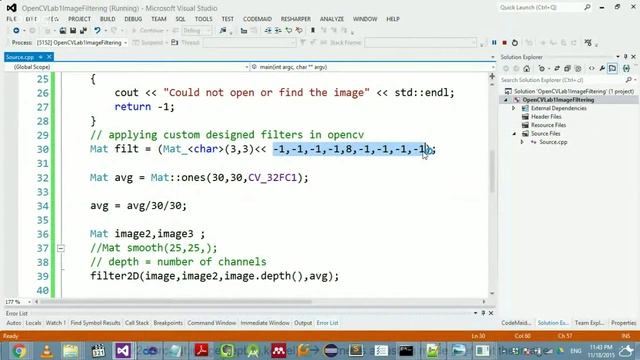Open the DEBUG menu
Screen dimensions: 640x360
pyautogui.click(x=133, y=19)
